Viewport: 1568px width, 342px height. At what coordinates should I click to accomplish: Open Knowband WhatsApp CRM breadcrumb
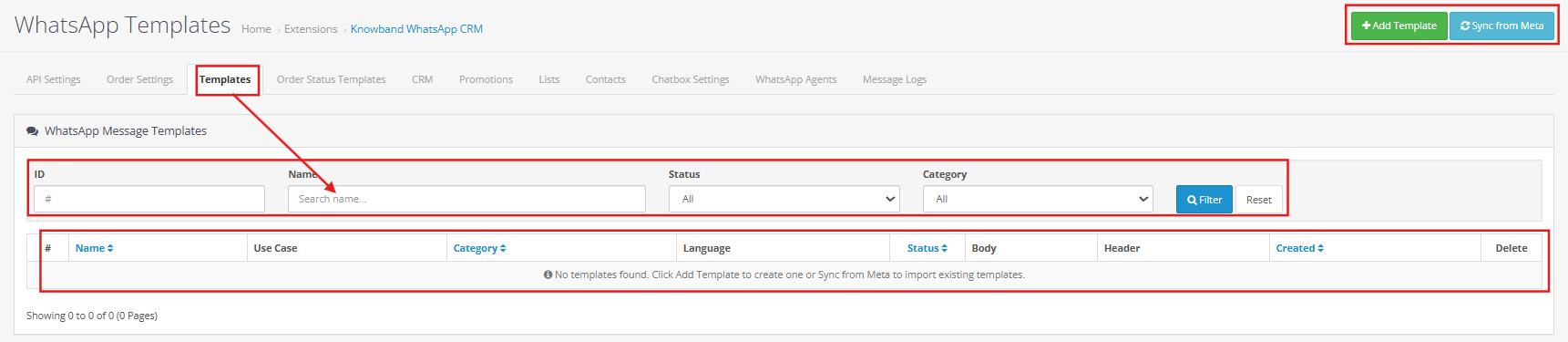point(416,29)
